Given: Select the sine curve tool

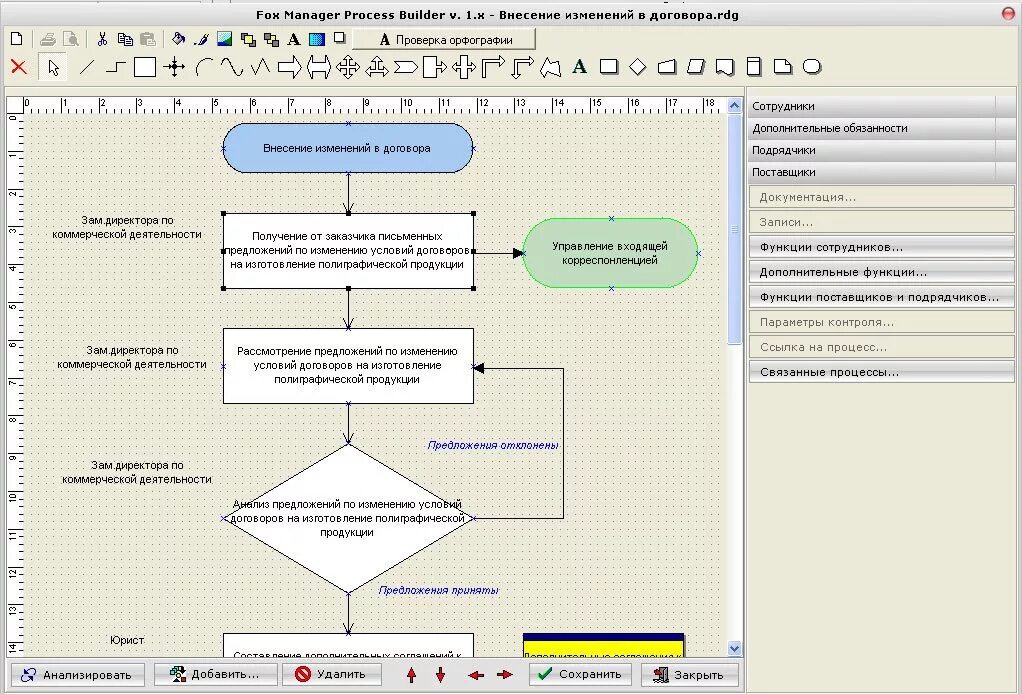Looking at the screenshot, I should click(x=231, y=66).
